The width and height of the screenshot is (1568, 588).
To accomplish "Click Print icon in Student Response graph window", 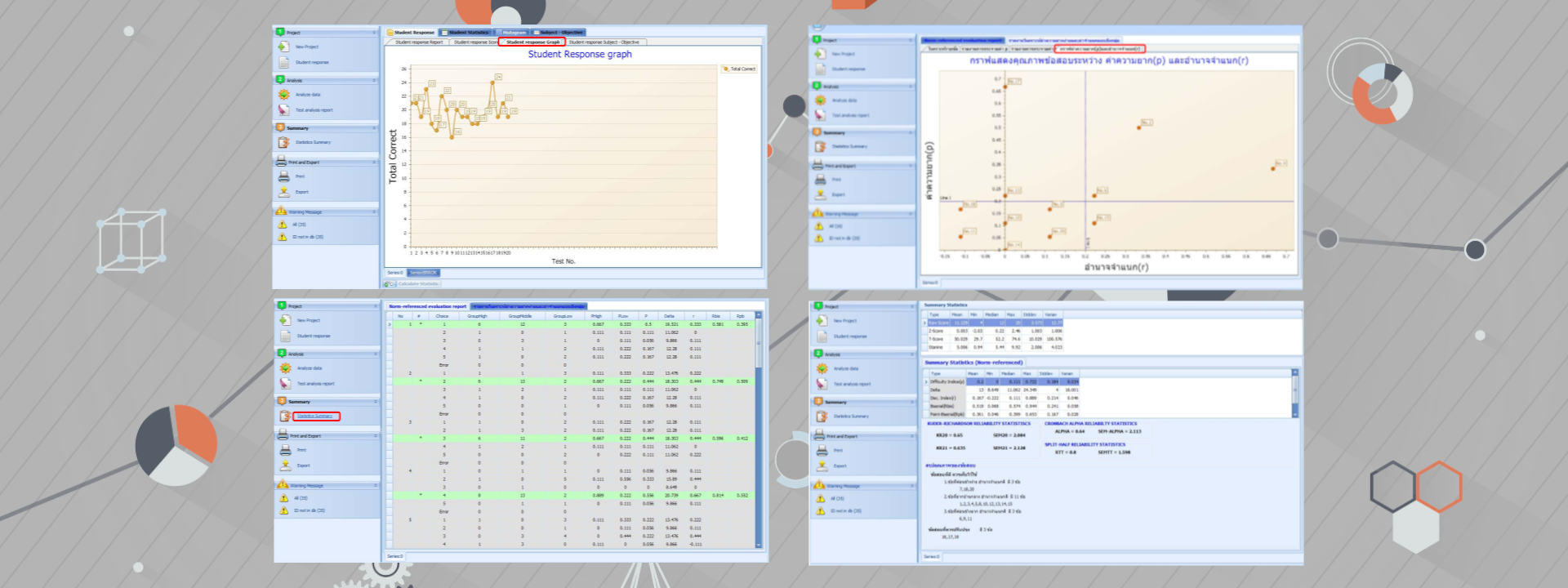I will [283, 176].
